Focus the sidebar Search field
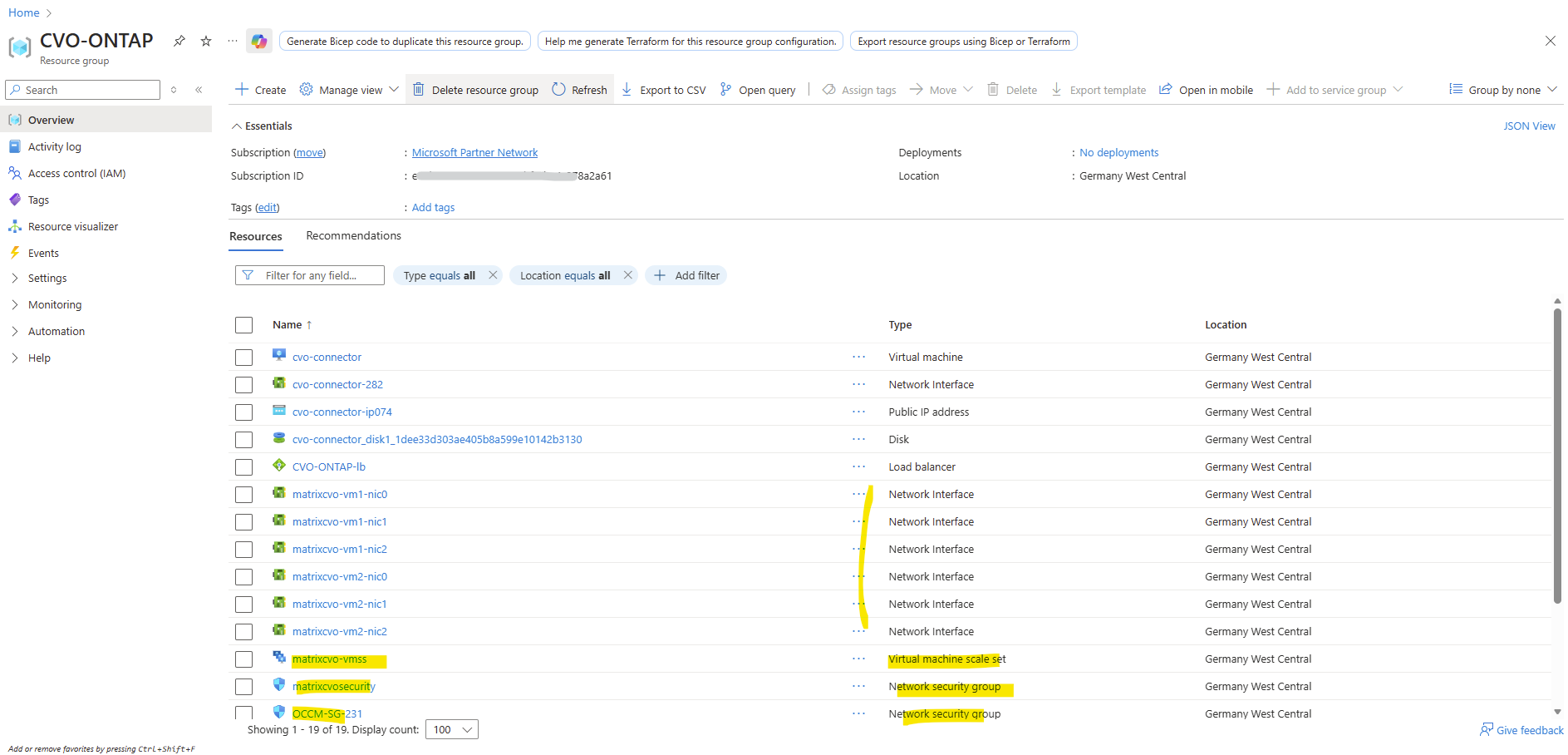Image resolution: width=1568 pixels, height=755 pixels. click(82, 90)
